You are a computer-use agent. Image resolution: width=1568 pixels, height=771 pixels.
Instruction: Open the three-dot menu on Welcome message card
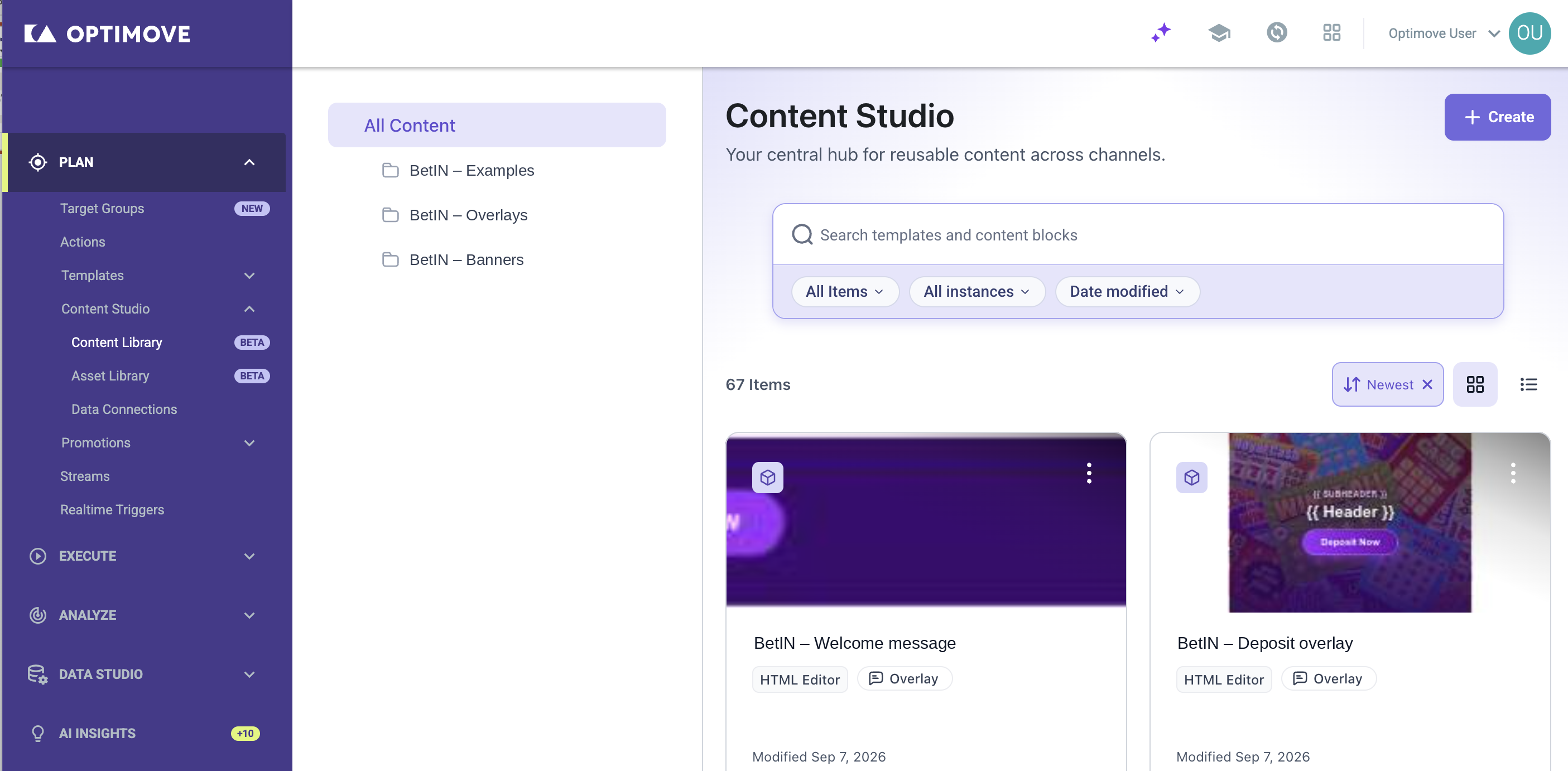1088,473
